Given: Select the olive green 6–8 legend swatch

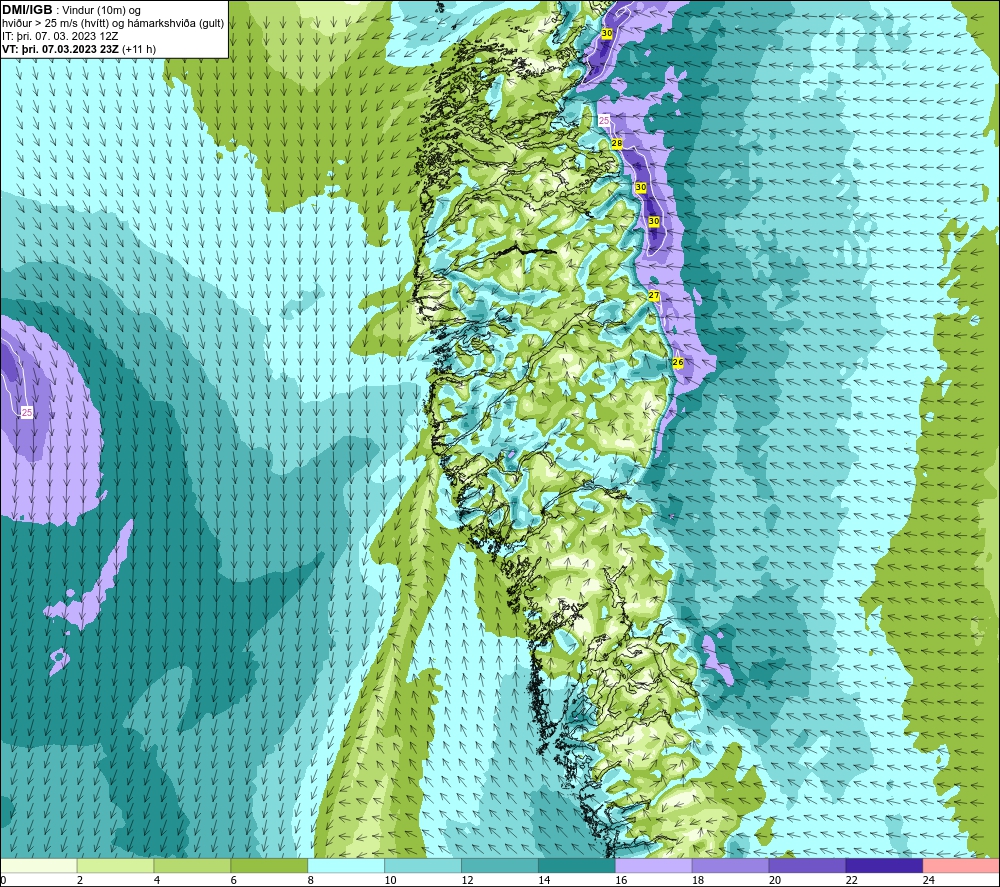Looking at the screenshot, I should (269, 865).
